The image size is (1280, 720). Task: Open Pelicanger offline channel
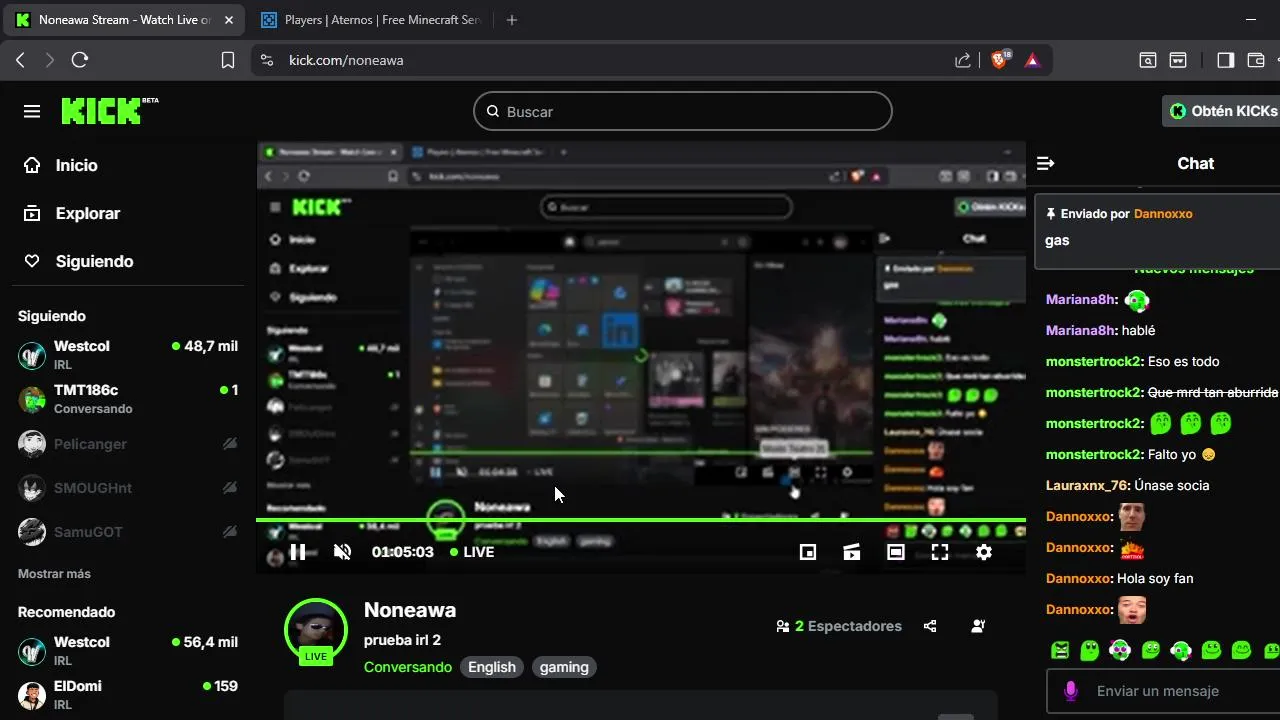128,443
